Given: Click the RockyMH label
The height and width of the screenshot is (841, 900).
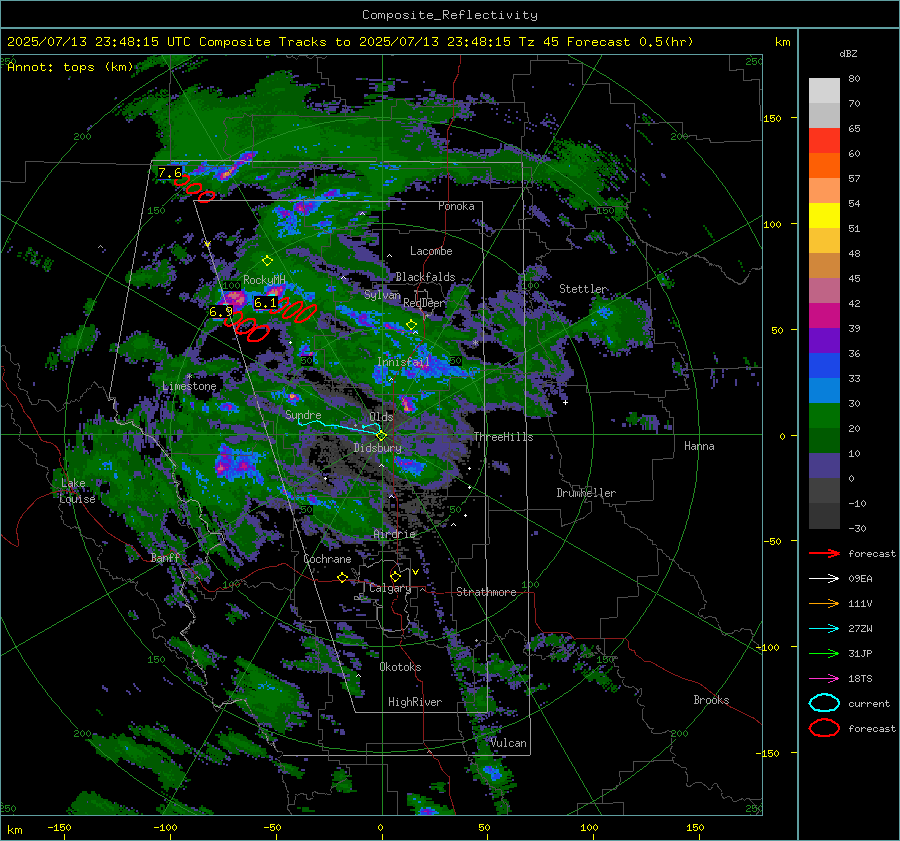Looking at the screenshot, I should click(264, 280).
